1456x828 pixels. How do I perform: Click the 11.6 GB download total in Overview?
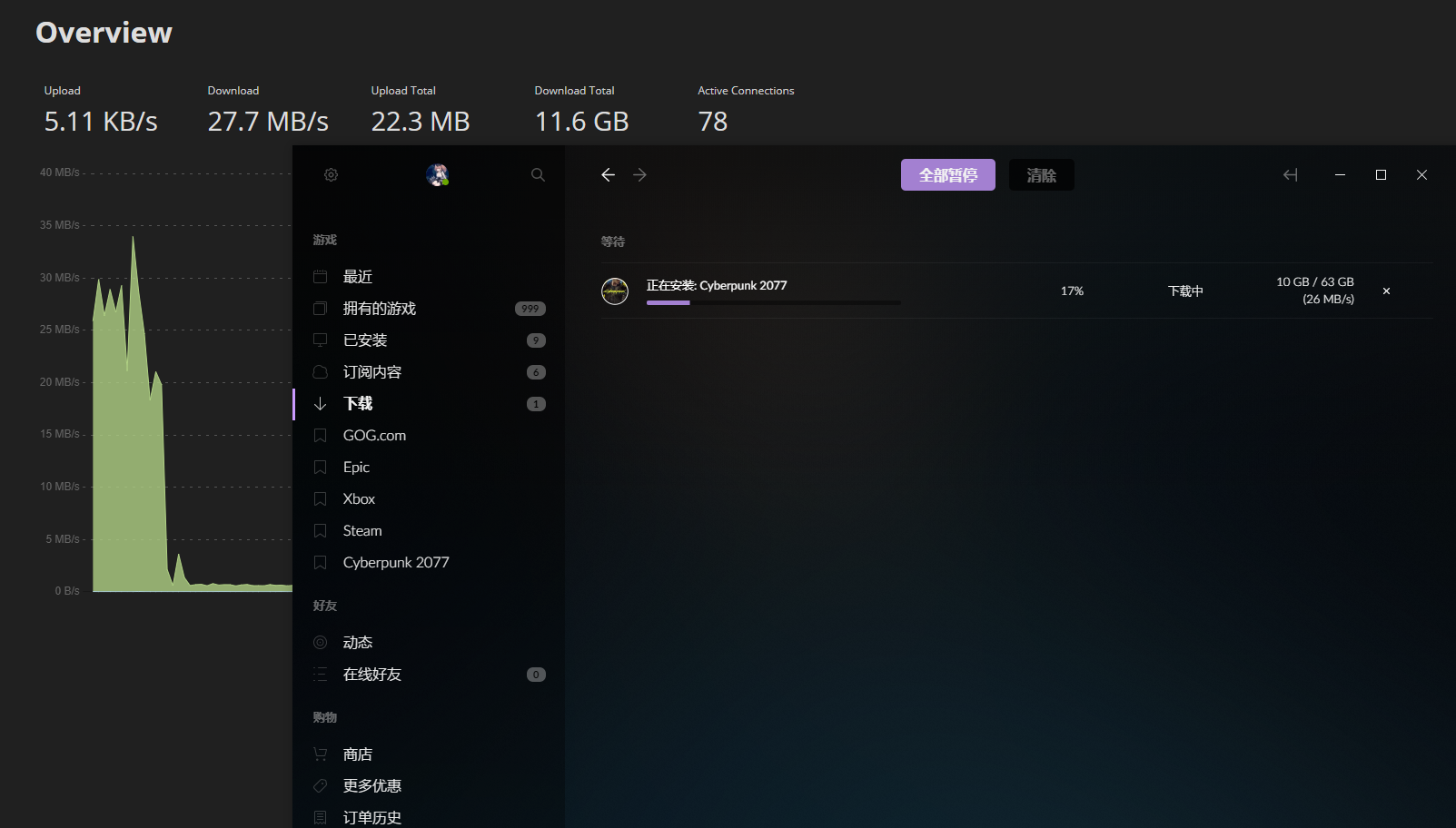click(x=581, y=122)
